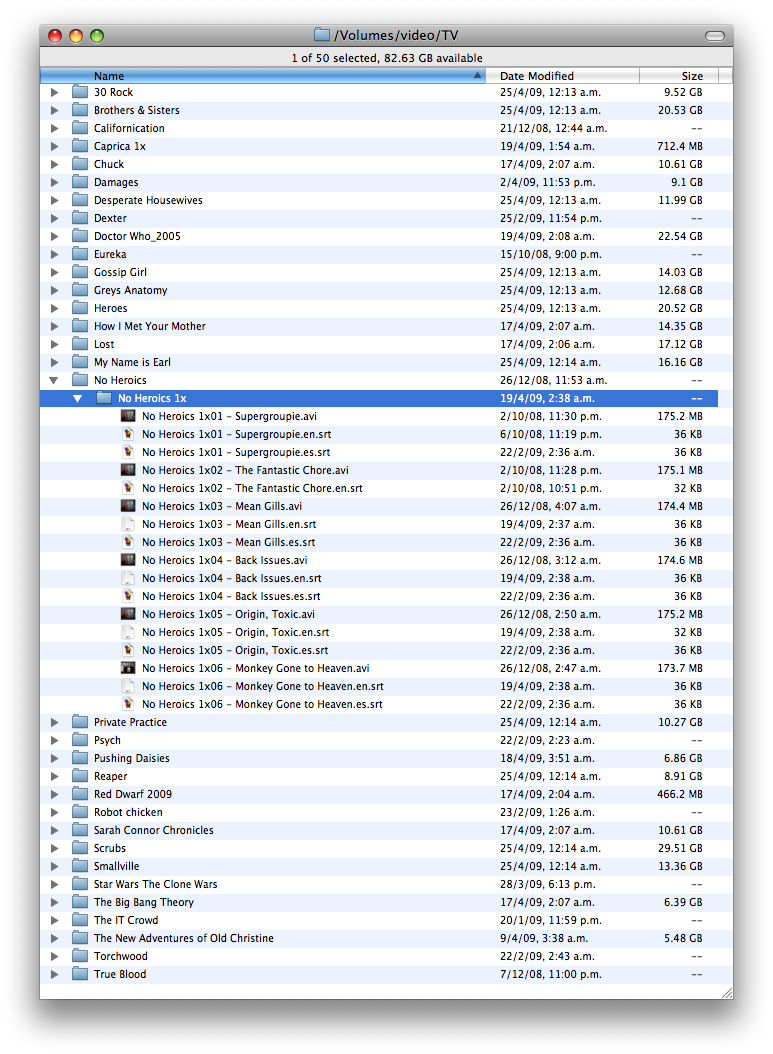Expand the Lost folder
The height and width of the screenshot is (1054, 773).
(x=54, y=344)
